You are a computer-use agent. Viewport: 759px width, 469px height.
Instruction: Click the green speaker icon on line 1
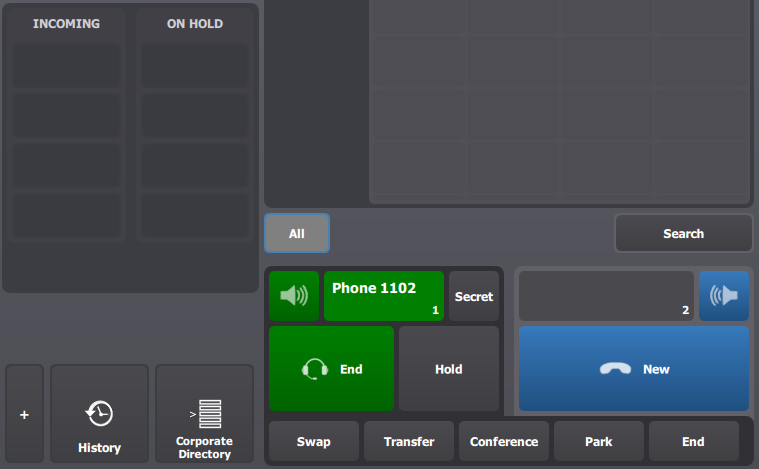pos(294,295)
